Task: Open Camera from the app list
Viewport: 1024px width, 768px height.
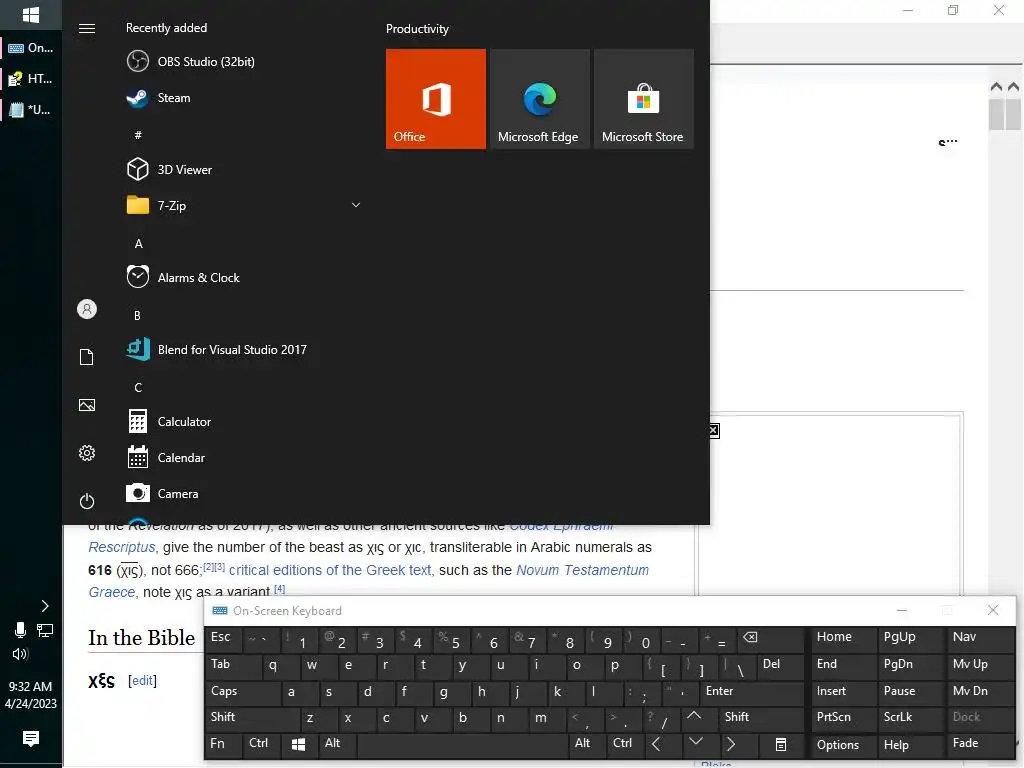Action: [x=163, y=494]
